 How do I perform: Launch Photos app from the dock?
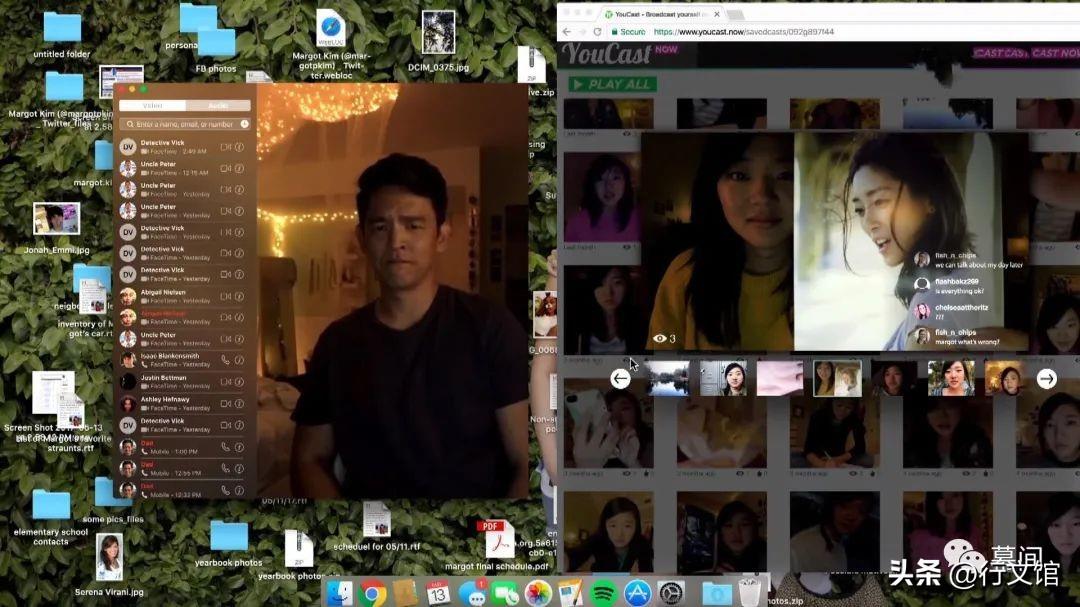(x=538, y=593)
